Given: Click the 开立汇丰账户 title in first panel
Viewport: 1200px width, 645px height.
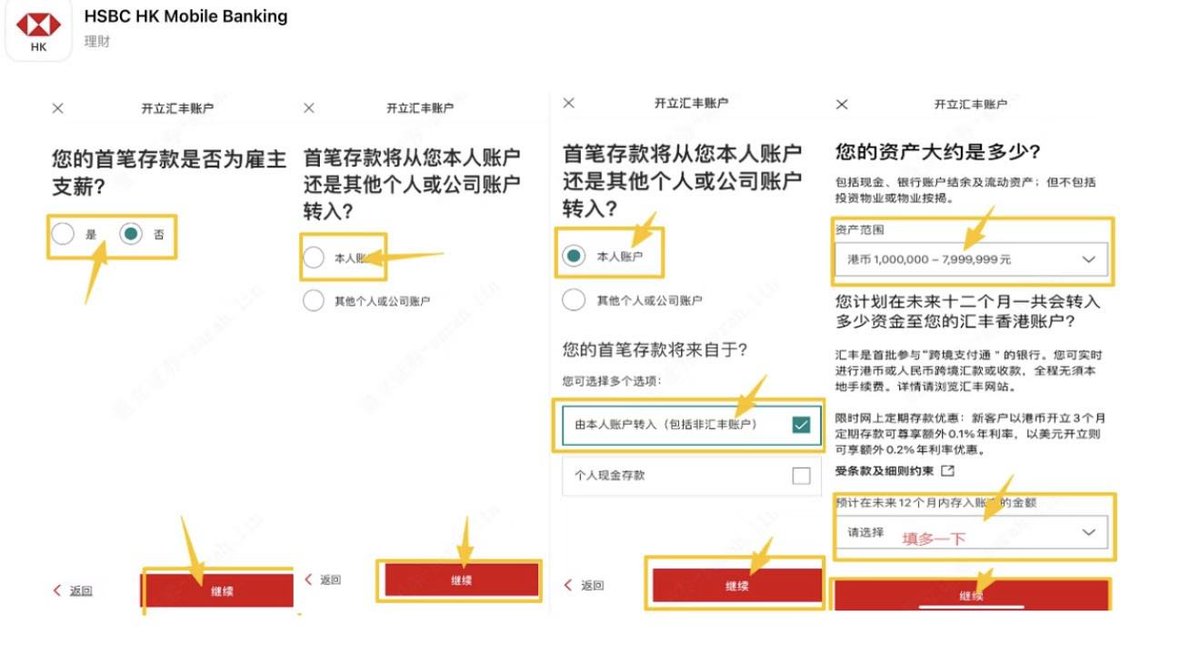Looking at the screenshot, I should (178, 108).
